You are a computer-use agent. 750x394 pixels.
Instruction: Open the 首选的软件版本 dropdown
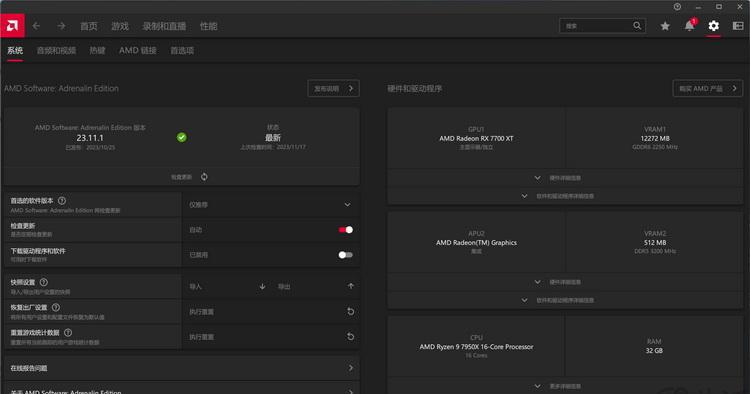point(271,205)
